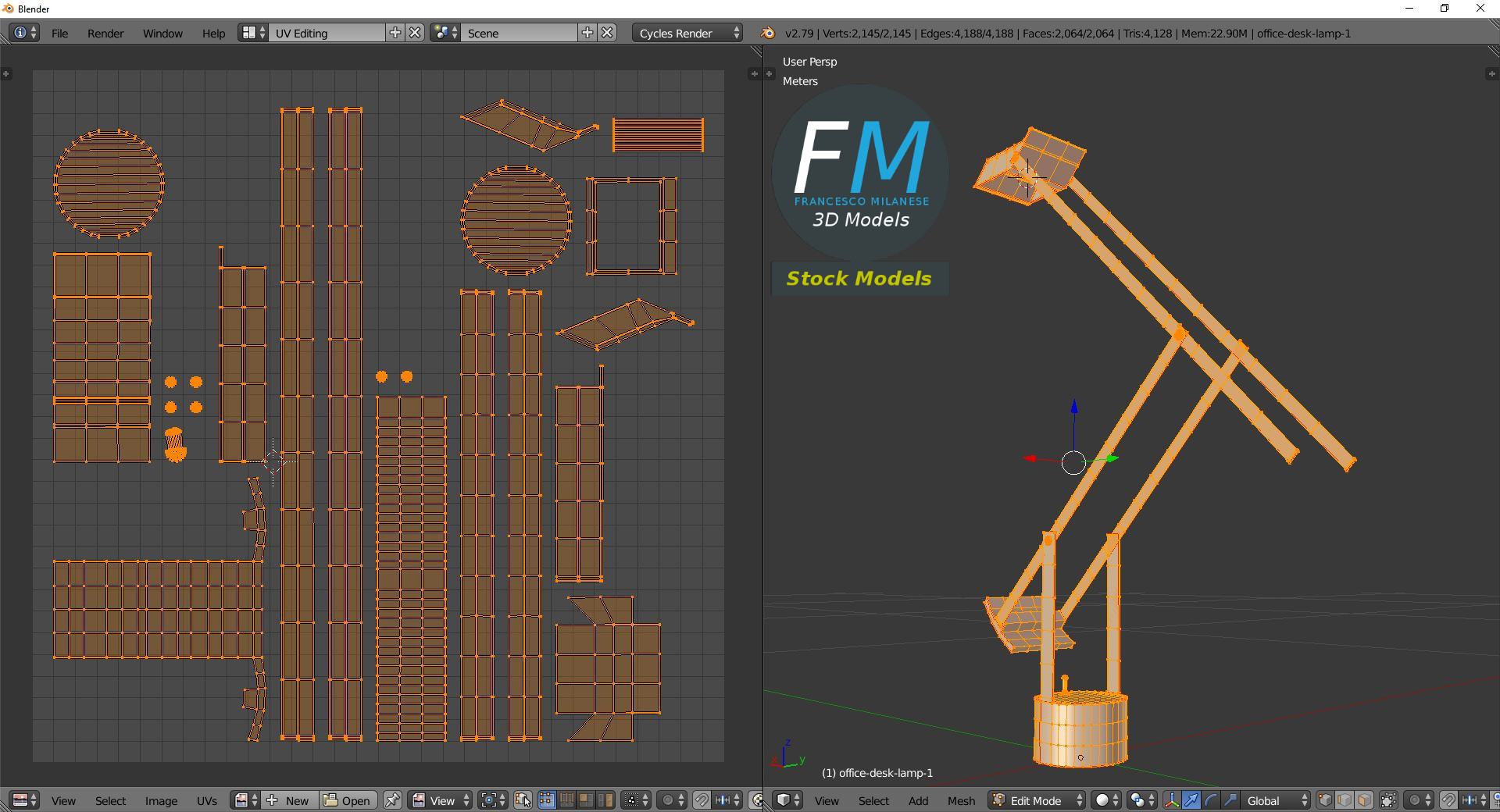Click the translate manipulator arrow icon
Screen dimensions: 1500x812
1191,800
